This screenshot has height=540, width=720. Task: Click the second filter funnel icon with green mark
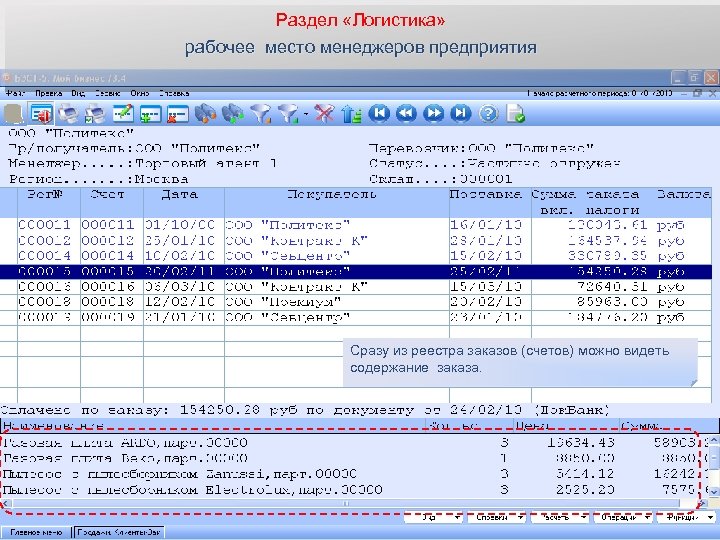[288, 113]
